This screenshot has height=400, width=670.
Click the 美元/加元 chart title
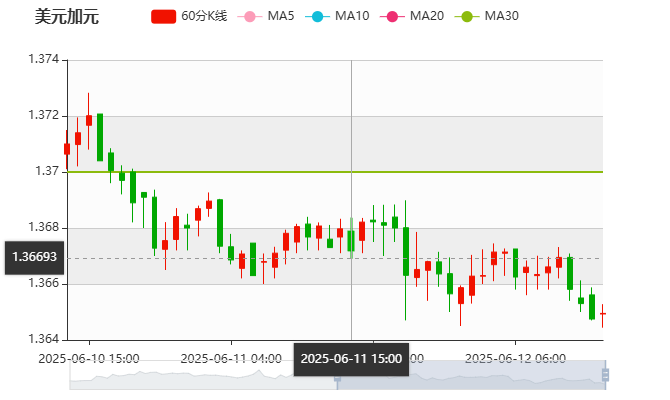tap(66, 17)
